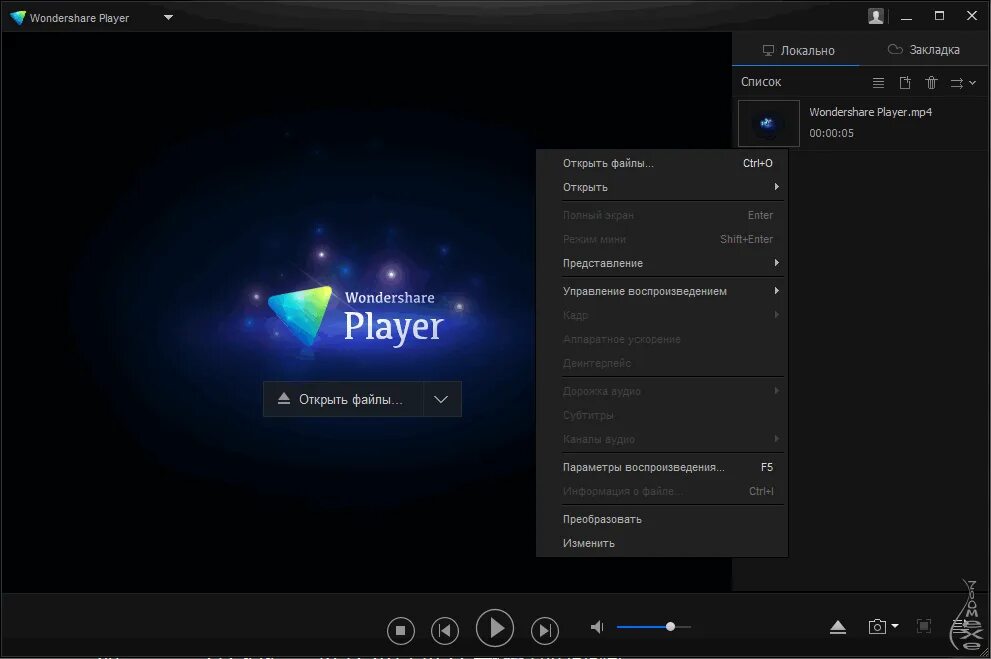Click the fullscreen icon in bottom bar
The image size is (991, 659).
click(x=924, y=626)
